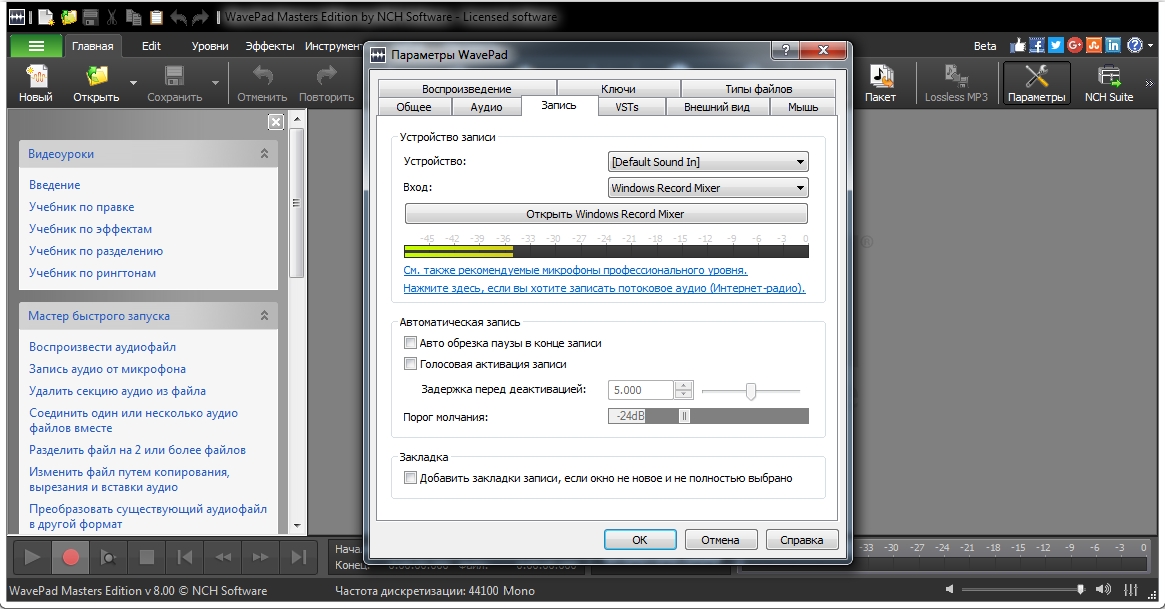
Task: Click the New file icon in title bar
Action: [46, 16]
